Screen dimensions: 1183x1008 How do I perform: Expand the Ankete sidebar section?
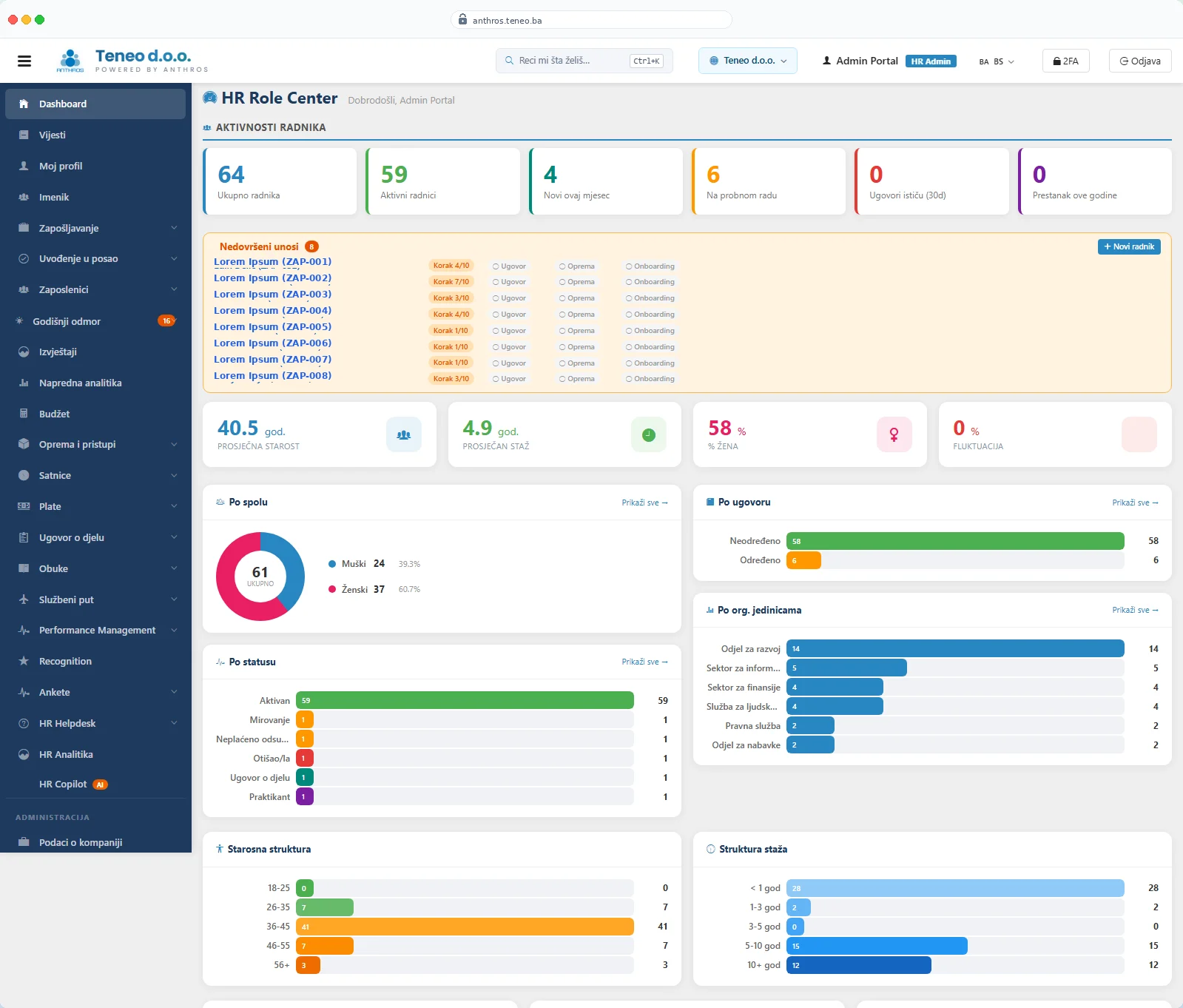pyautogui.click(x=95, y=692)
